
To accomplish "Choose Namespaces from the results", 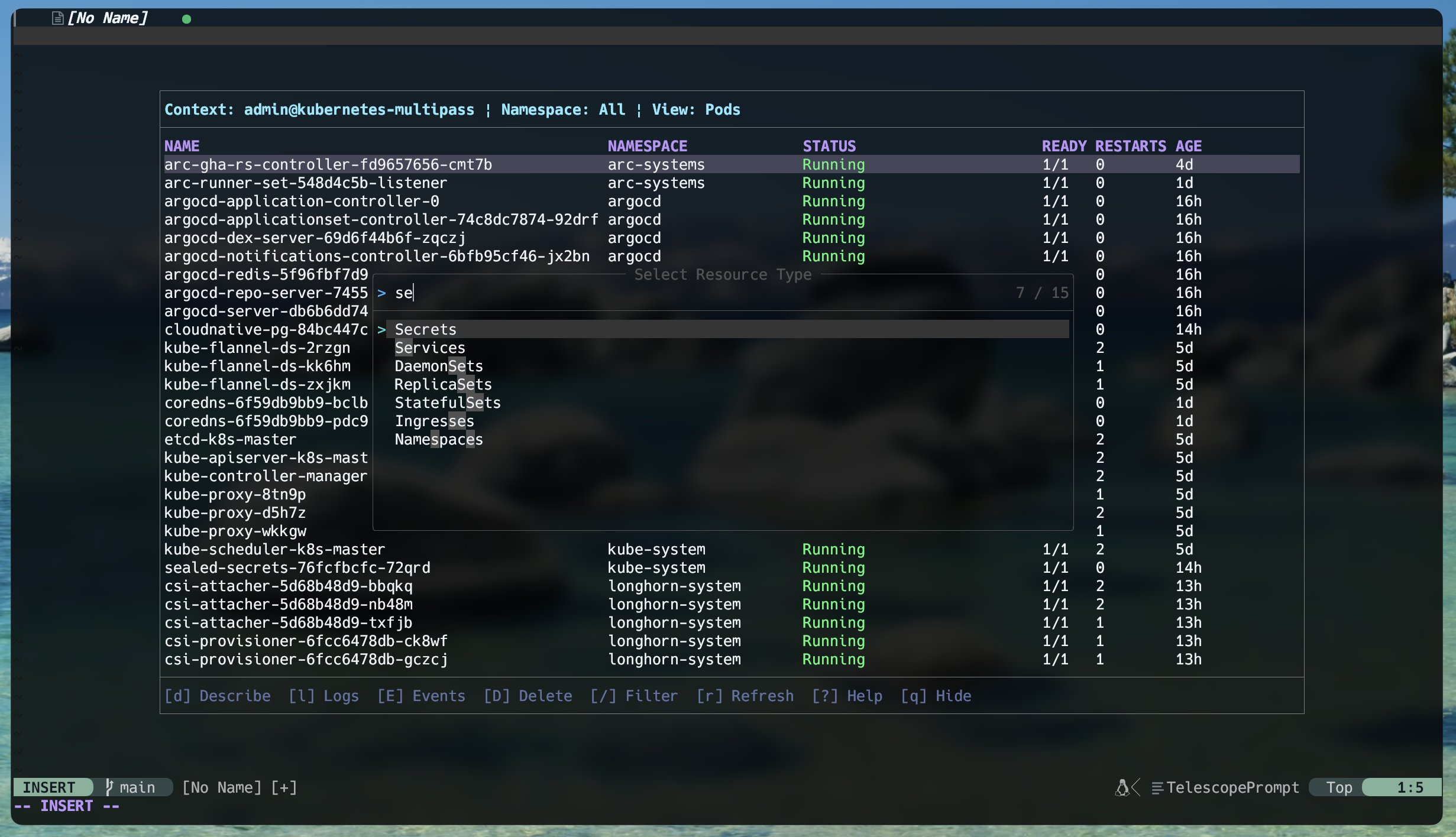I will [x=439, y=440].
